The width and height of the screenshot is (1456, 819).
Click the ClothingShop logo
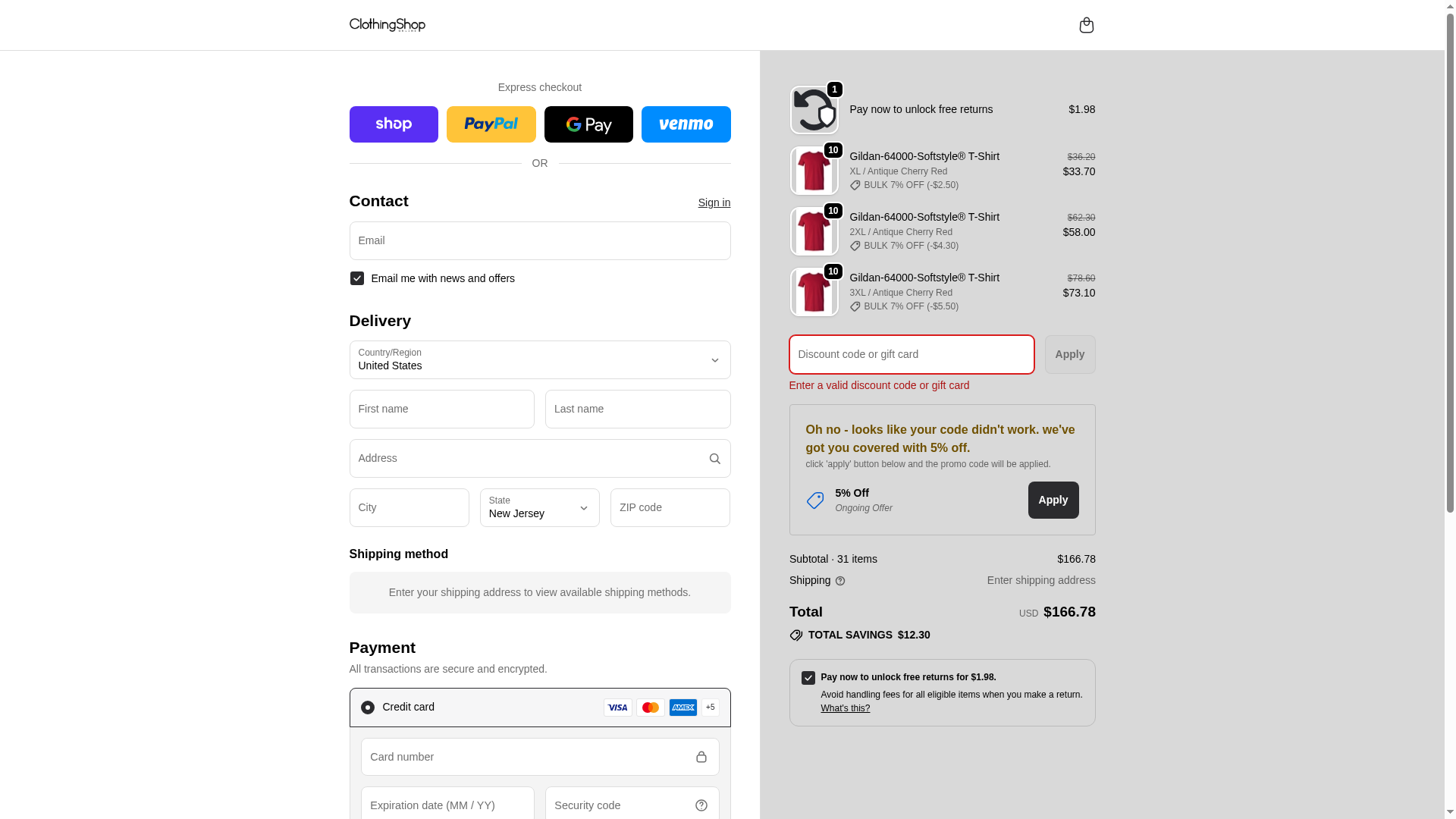[387, 25]
